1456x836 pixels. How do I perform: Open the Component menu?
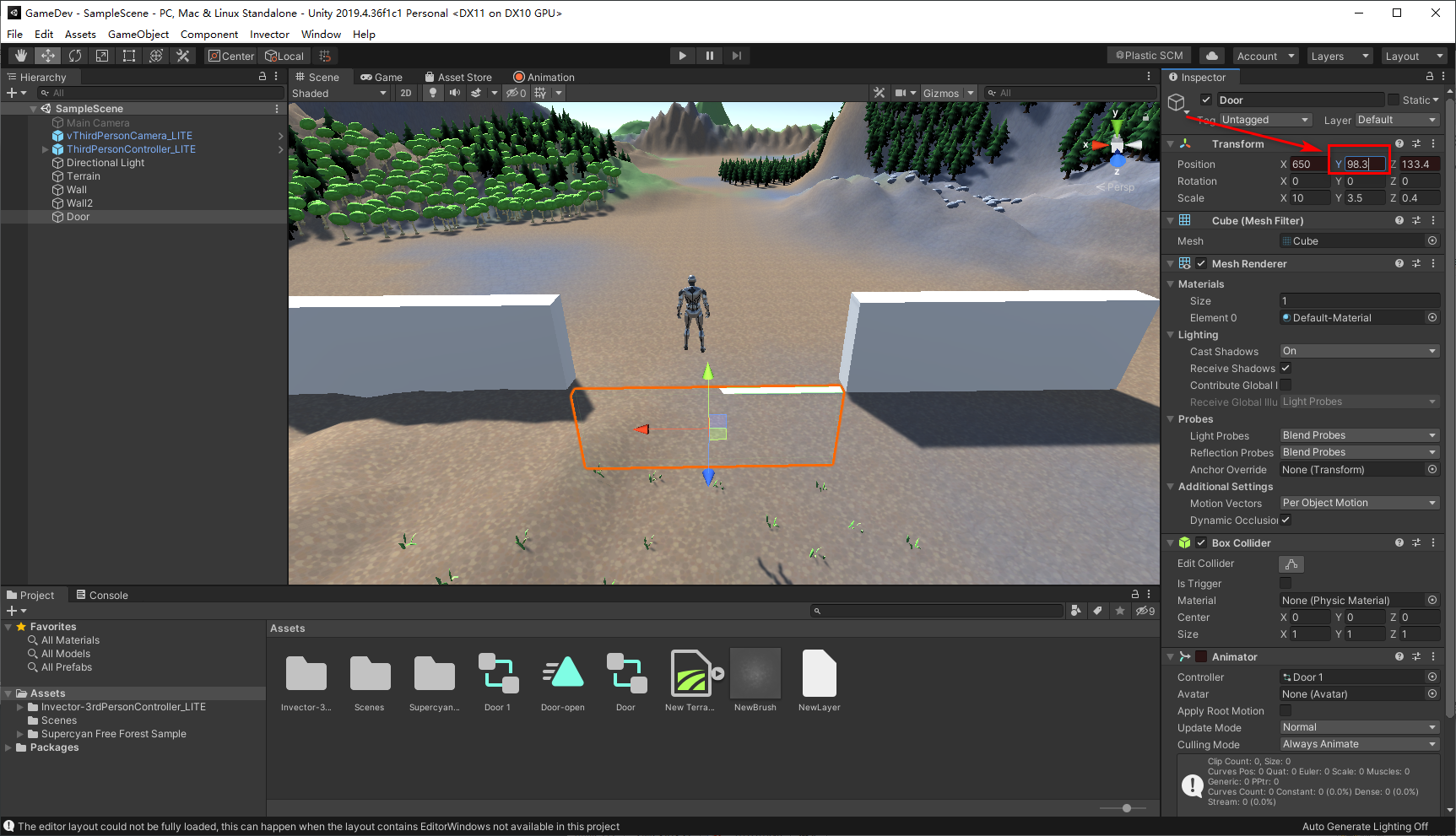click(209, 35)
